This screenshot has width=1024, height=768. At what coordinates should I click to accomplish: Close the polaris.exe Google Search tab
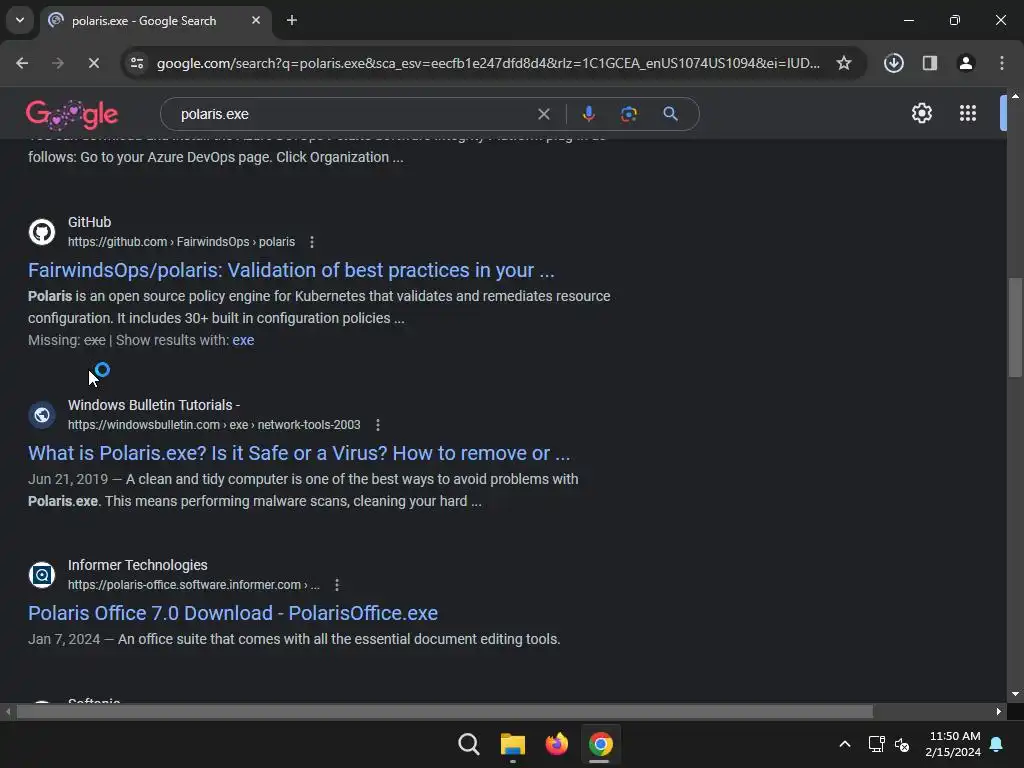pos(256,20)
